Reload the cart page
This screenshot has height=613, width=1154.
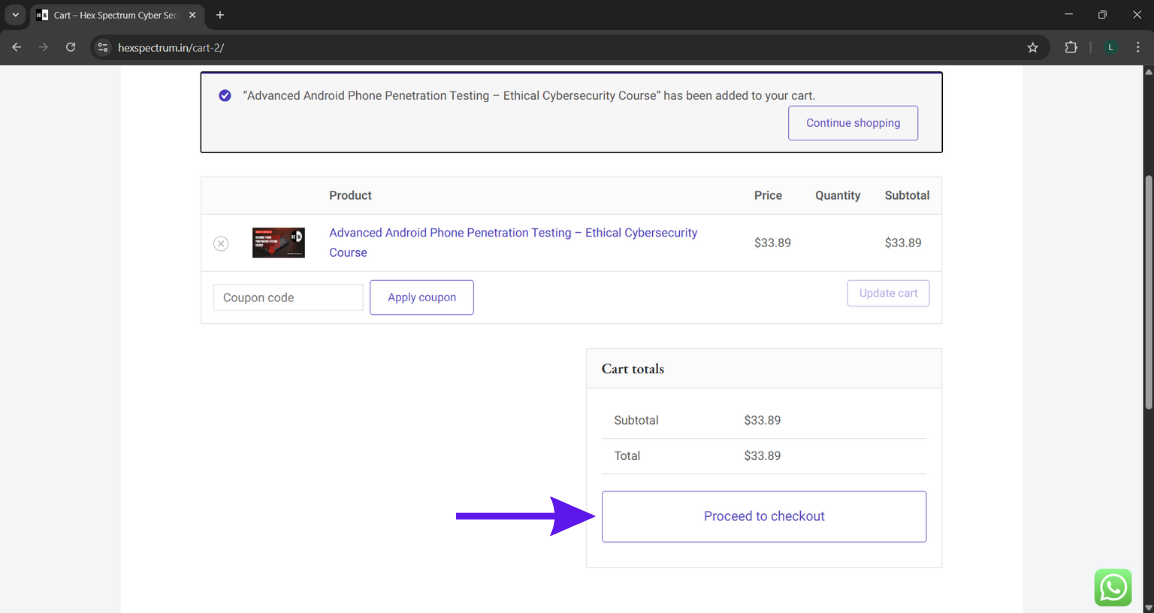coord(70,47)
